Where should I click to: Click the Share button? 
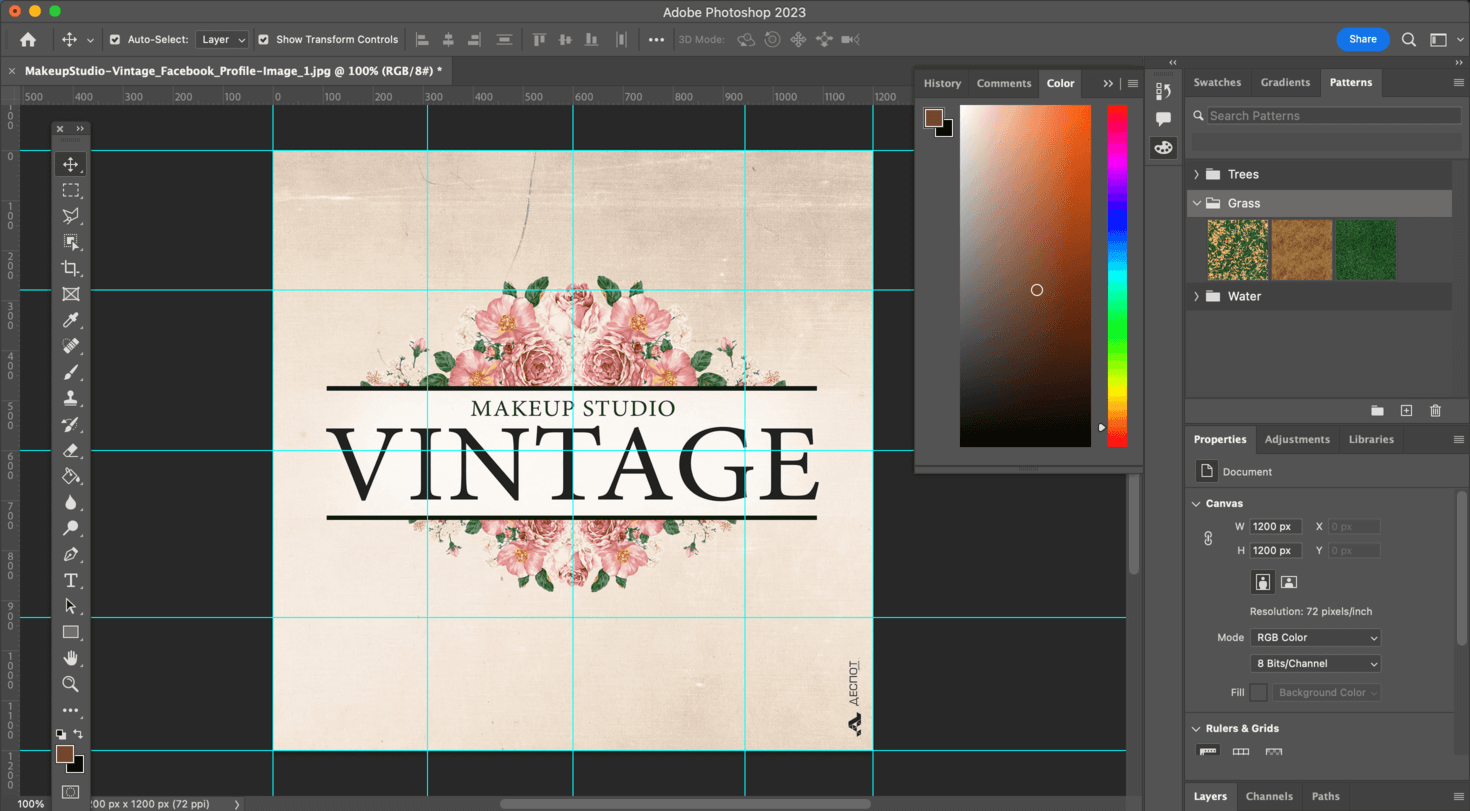coord(1362,39)
